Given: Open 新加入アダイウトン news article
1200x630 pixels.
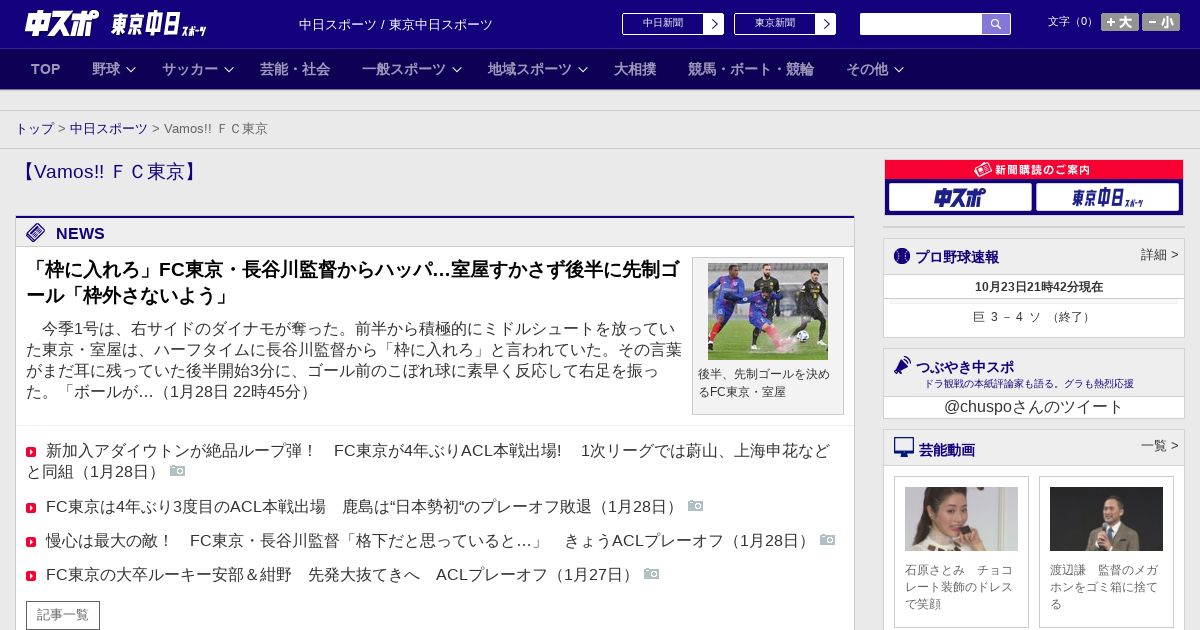Looking at the screenshot, I should (x=428, y=461).
